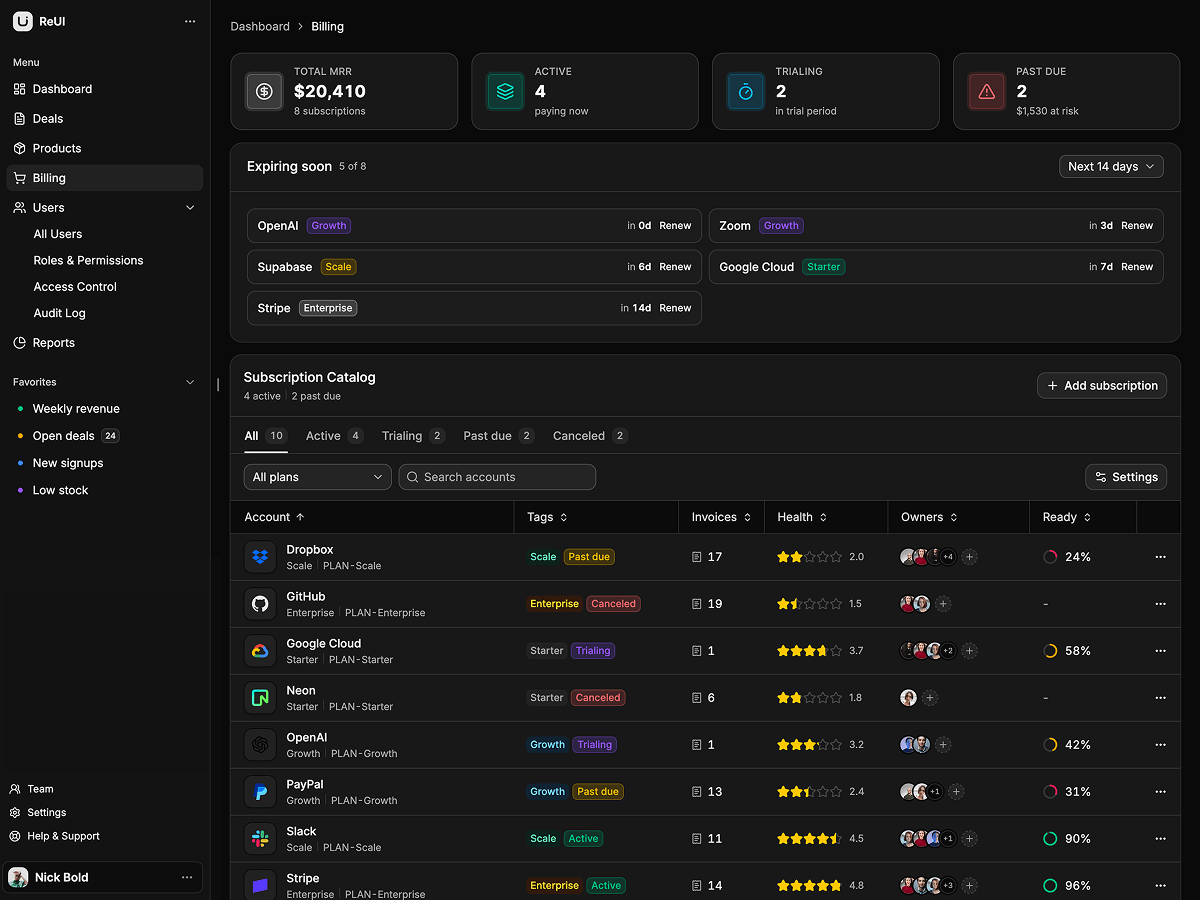
Task: Click the Neon logo icon
Action: [x=260, y=698]
